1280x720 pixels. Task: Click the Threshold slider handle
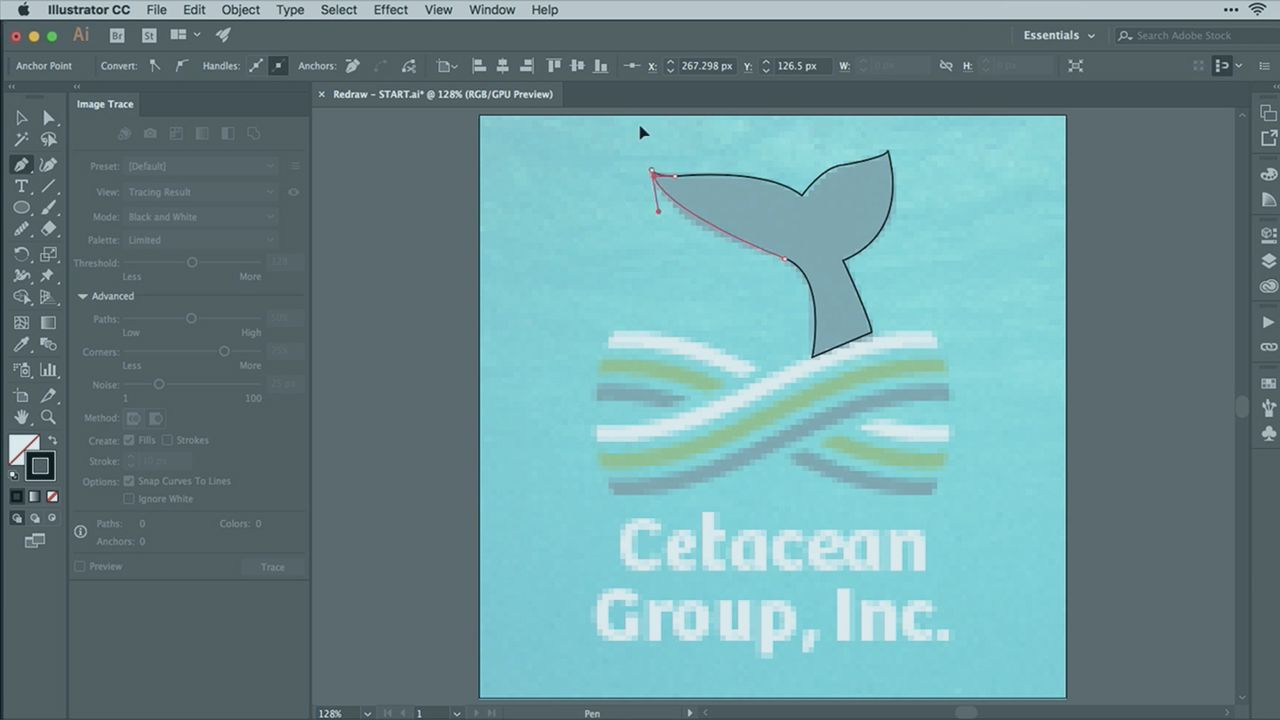192,262
